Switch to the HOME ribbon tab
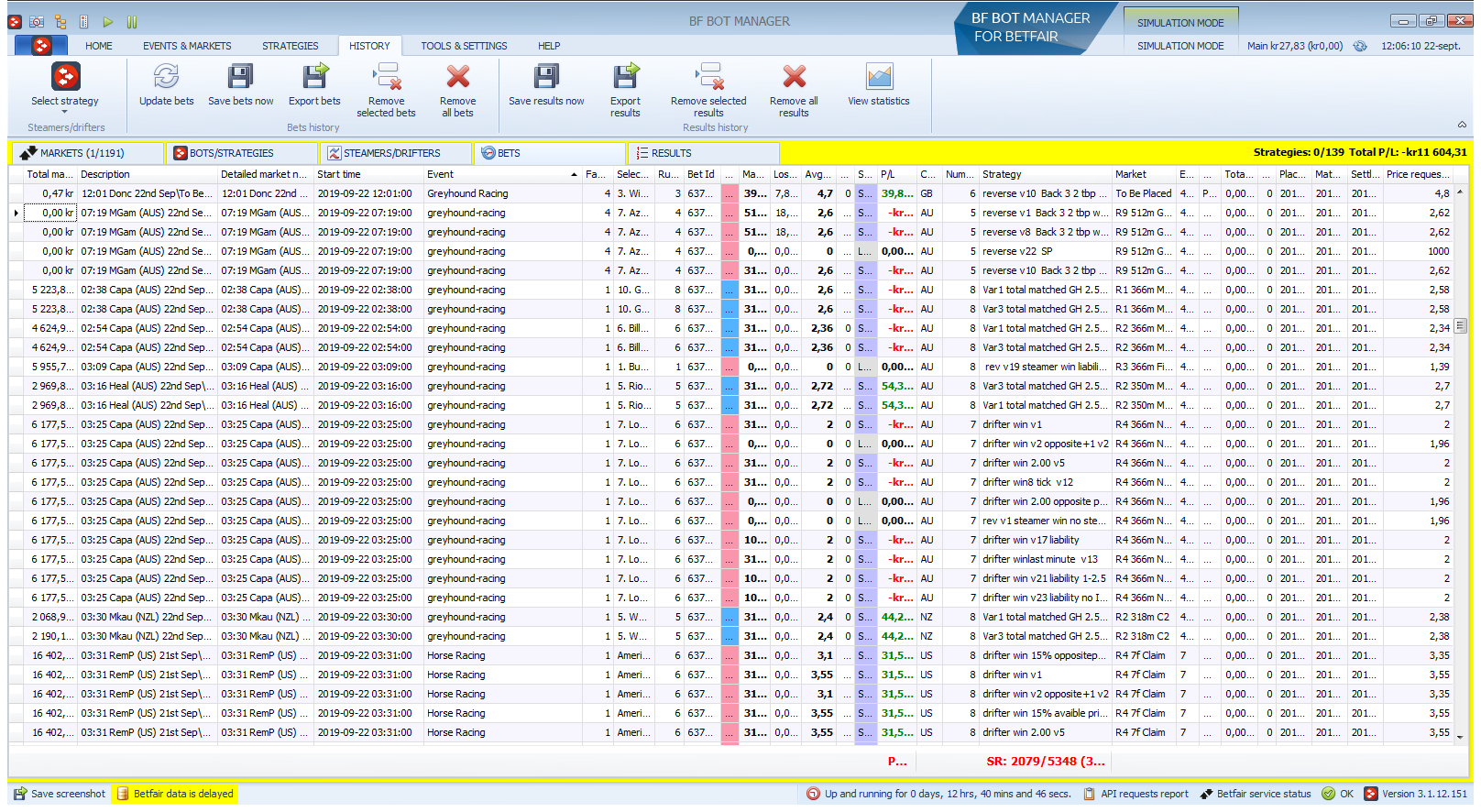1481x812 pixels. point(99,46)
